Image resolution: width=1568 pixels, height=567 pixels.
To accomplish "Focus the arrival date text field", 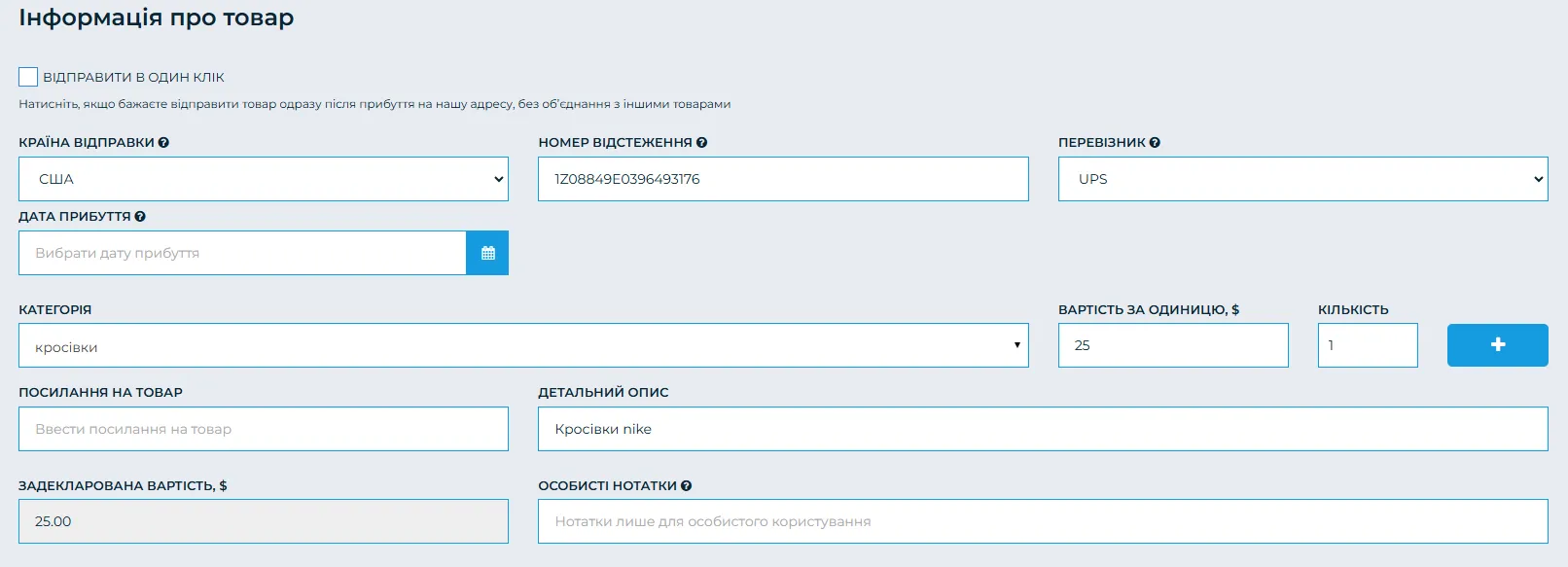I will (242, 253).
